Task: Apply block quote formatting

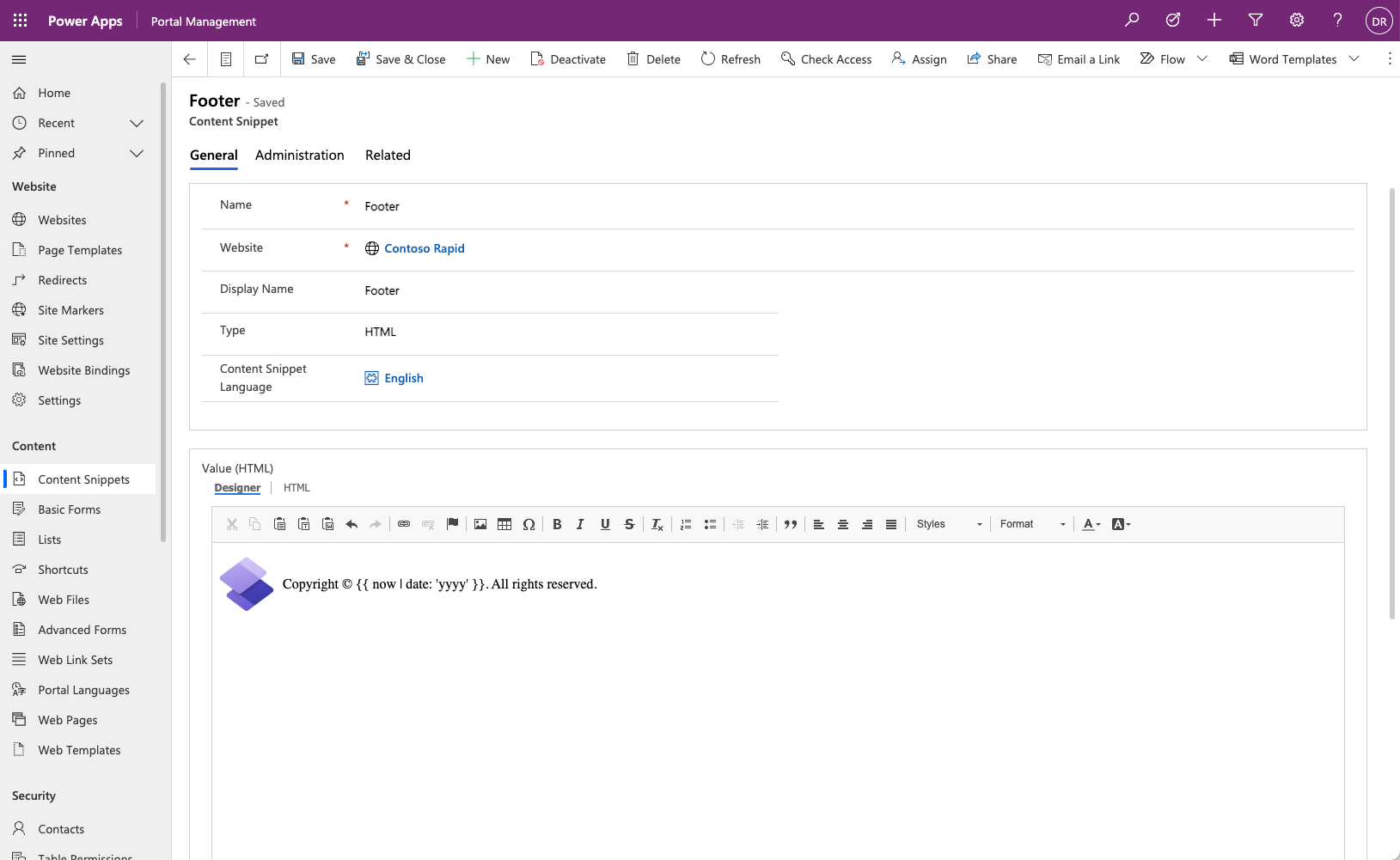Action: [791, 524]
